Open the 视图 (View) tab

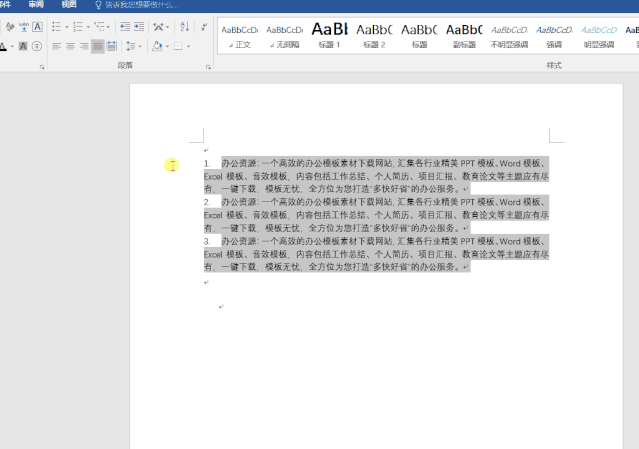point(68,4)
